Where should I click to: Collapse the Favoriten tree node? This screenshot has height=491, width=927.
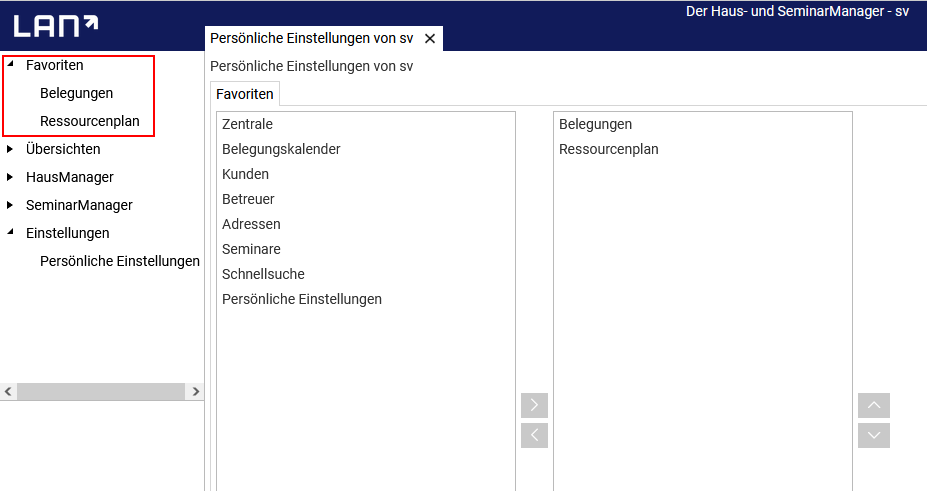pyautogui.click(x=10, y=65)
